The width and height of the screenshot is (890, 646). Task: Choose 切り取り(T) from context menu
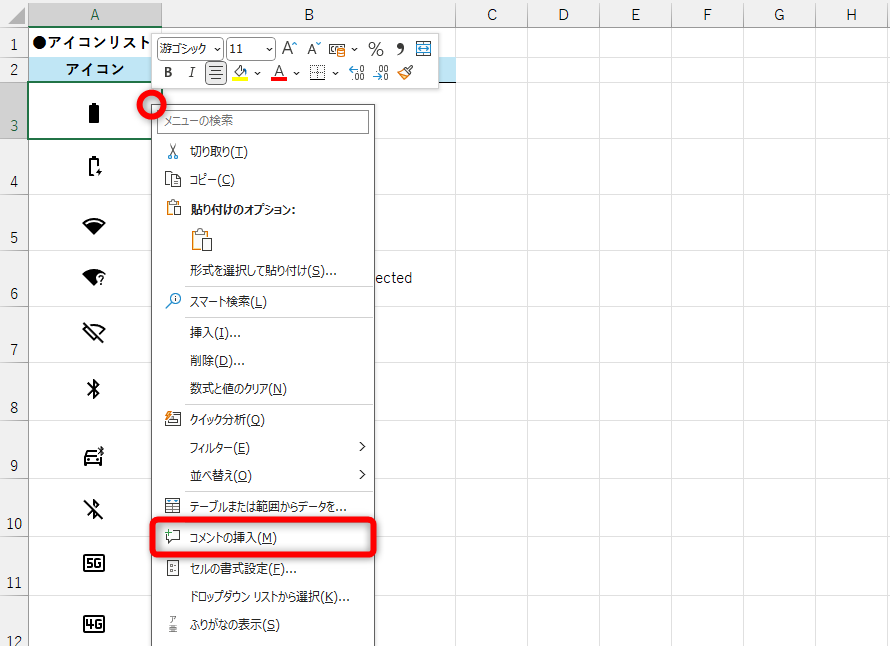[x=263, y=152]
